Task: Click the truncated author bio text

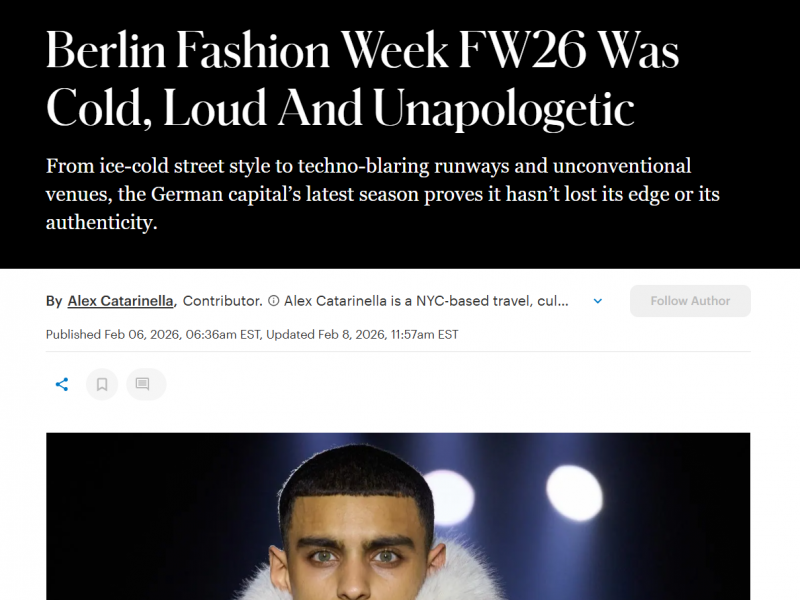Action: pos(426,301)
